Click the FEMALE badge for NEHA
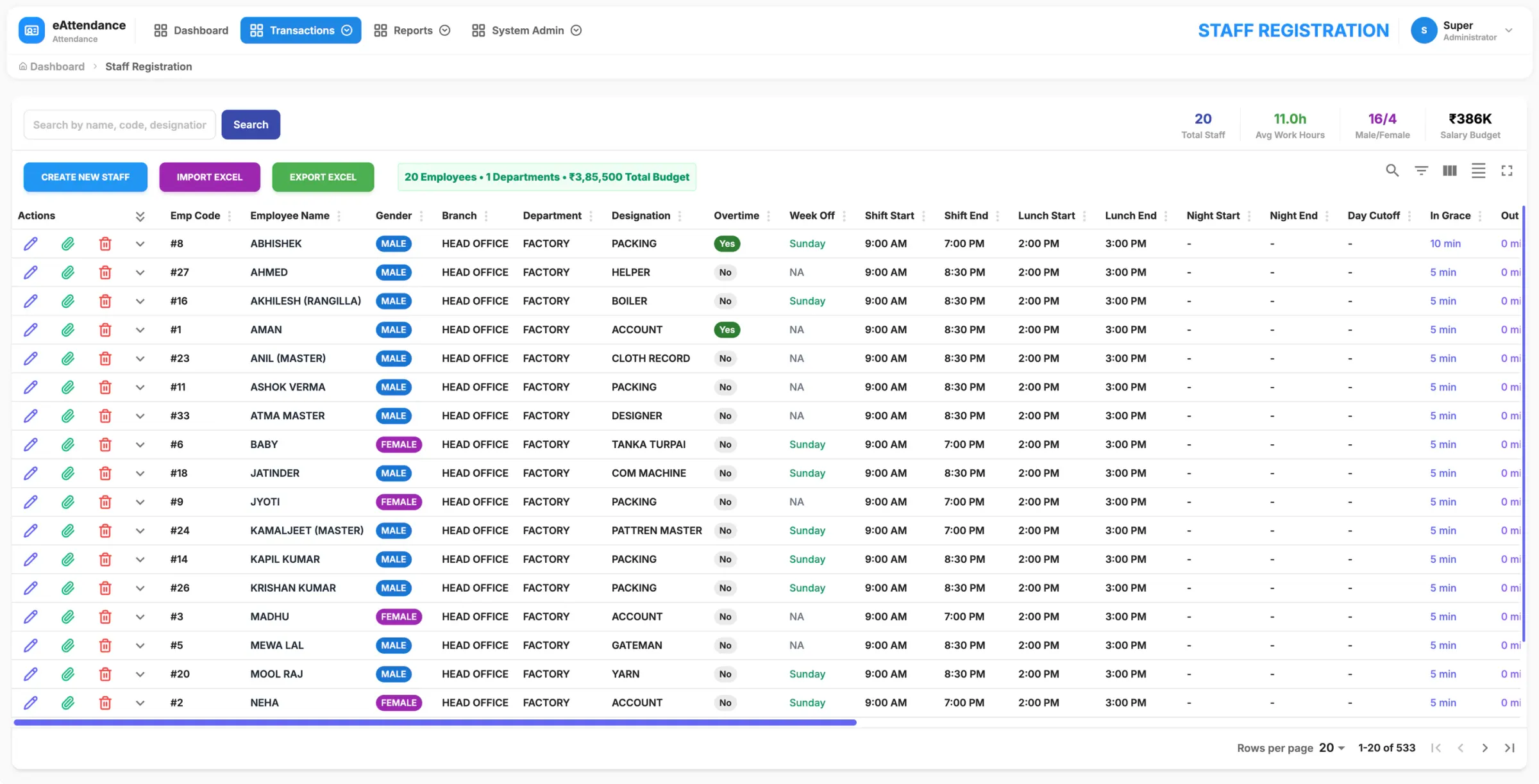Screen dimensions: 1539x784 399,703
